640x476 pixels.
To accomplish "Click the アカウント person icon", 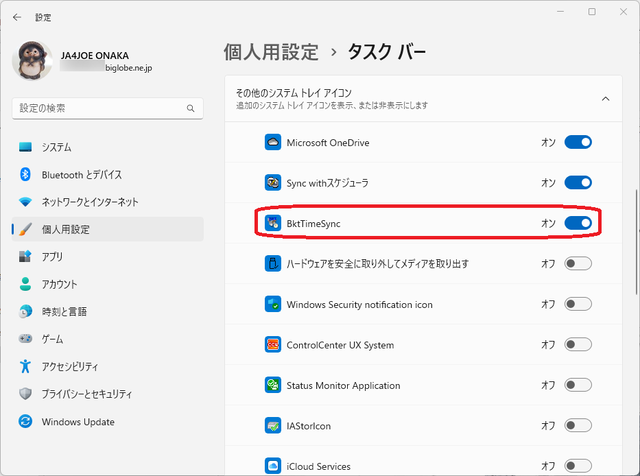I will click(x=25, y=284).
